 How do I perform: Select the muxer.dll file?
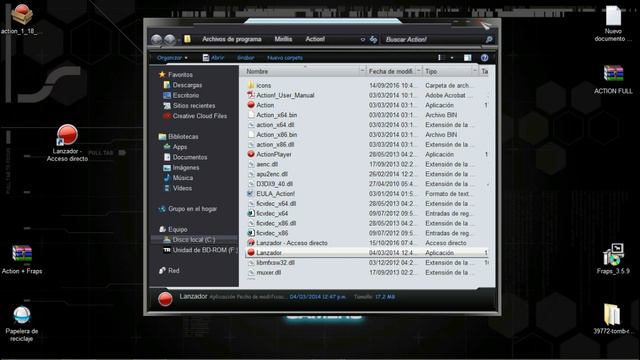[264, 272]
